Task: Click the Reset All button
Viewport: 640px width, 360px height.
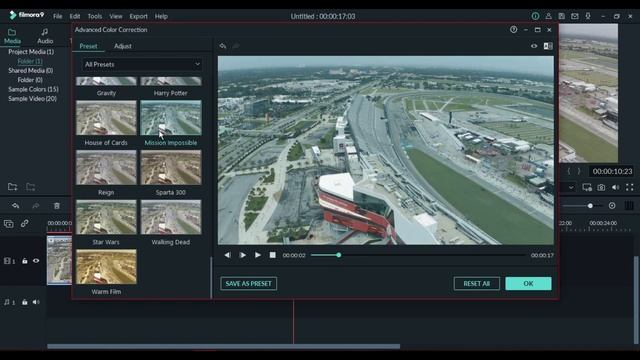Action: 476,284
